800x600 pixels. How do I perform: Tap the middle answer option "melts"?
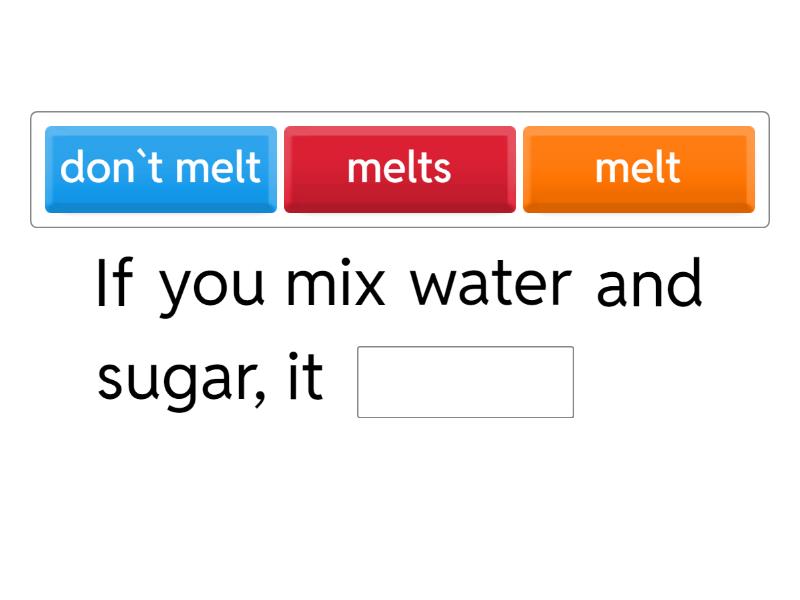click(x=399, y=168)
